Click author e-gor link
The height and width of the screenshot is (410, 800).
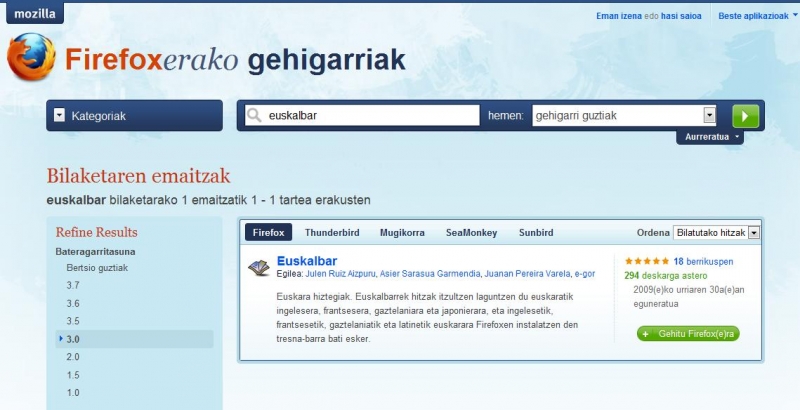585,274
